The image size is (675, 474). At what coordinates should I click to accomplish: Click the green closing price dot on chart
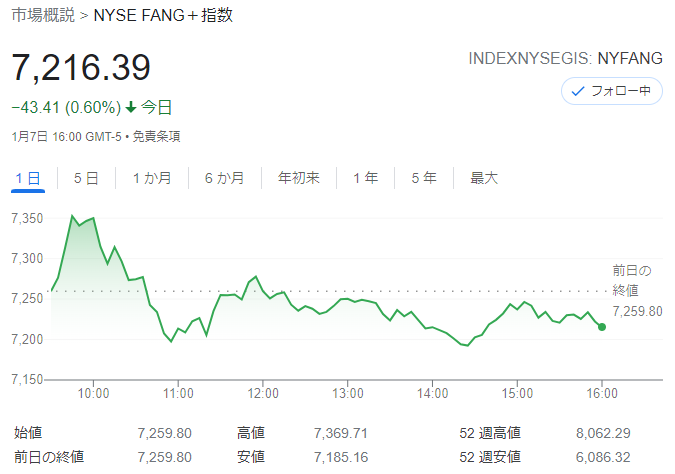click(x=602, y=327)
